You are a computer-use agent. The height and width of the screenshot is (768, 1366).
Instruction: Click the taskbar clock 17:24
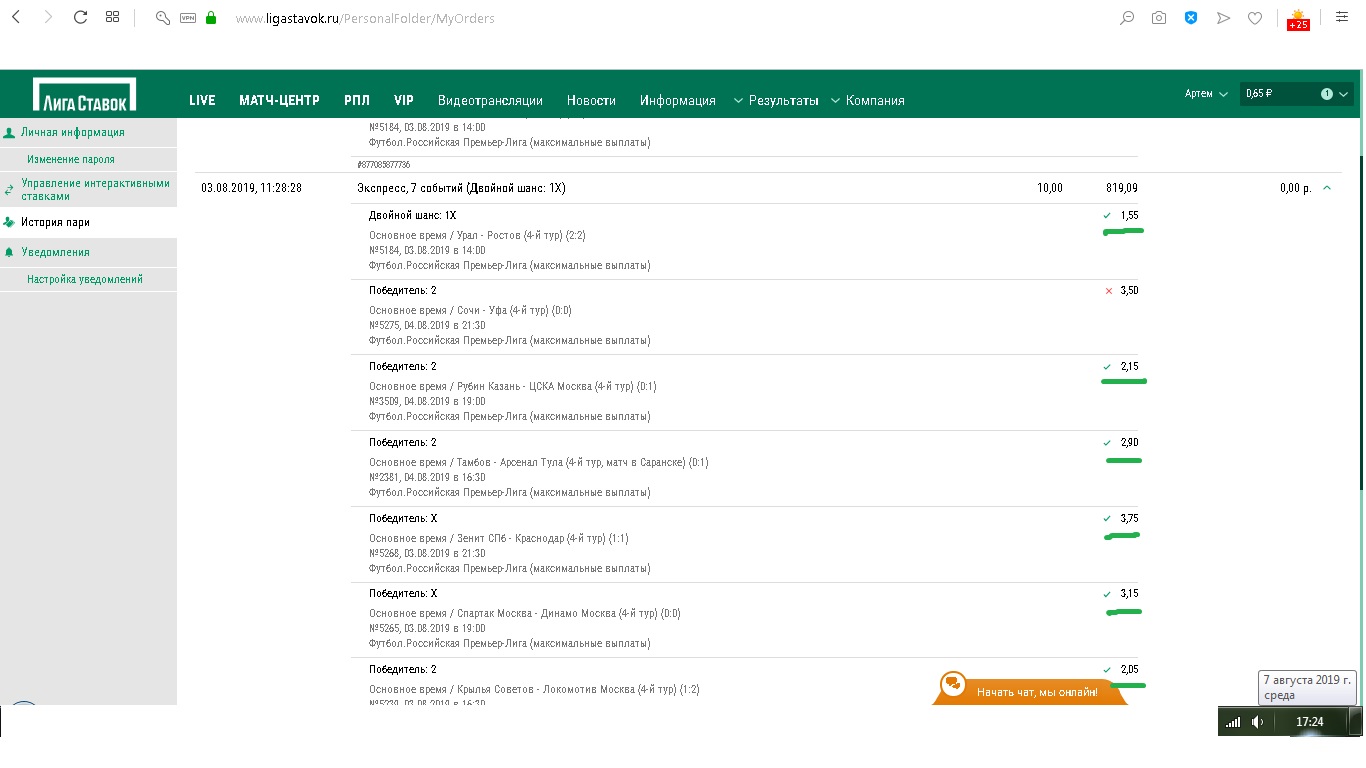[1310, 721]
